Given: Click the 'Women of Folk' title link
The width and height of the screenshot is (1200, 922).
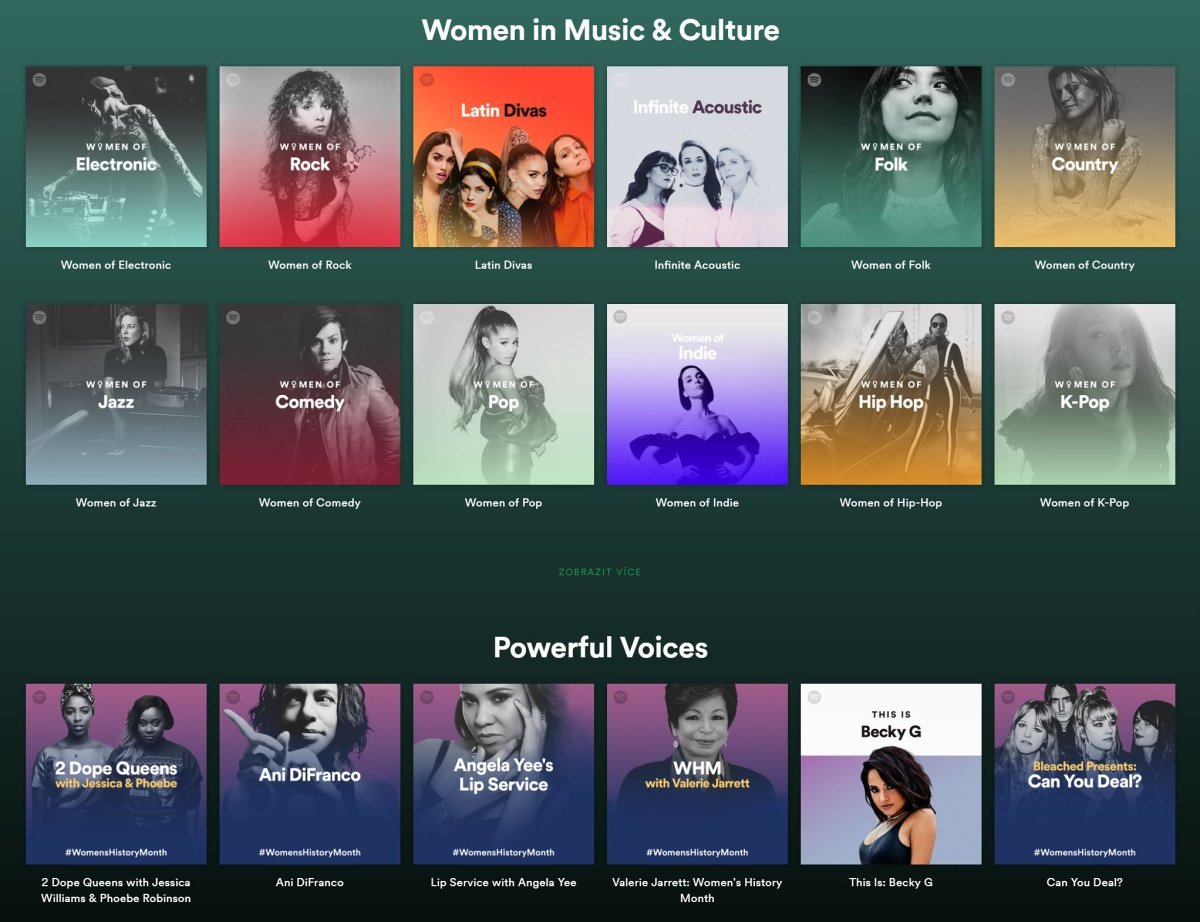Looking at the screenshot, I should click(x=891, y=265).
